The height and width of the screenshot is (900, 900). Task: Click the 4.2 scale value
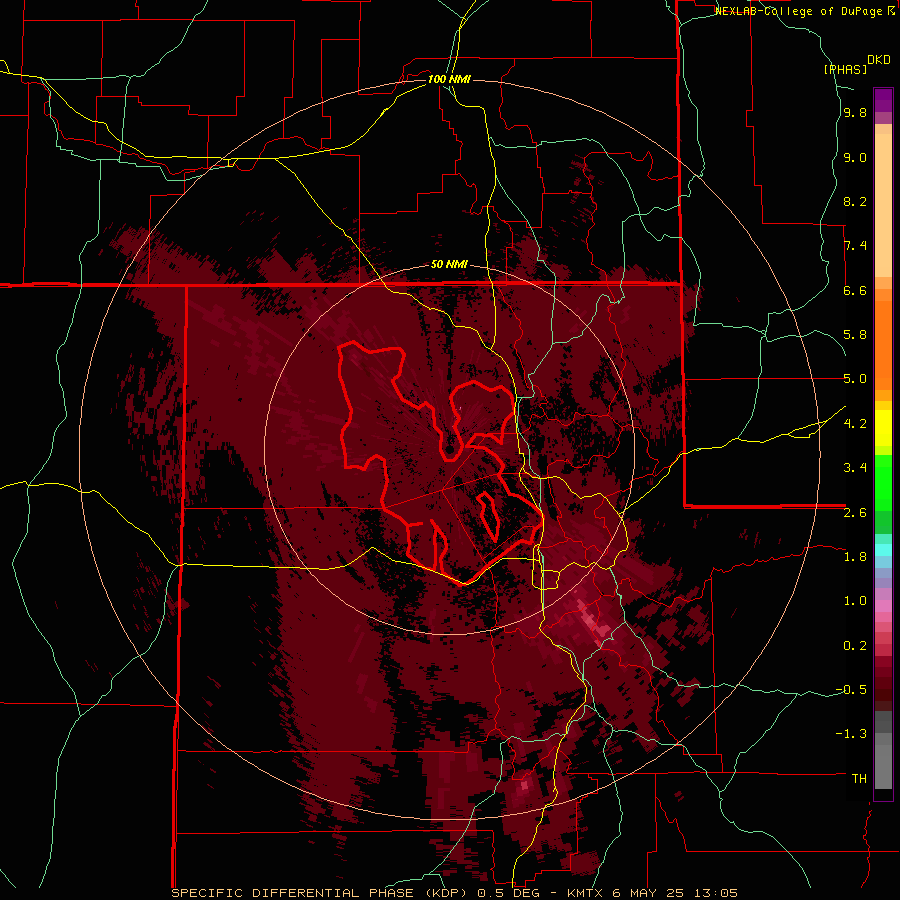855,423
